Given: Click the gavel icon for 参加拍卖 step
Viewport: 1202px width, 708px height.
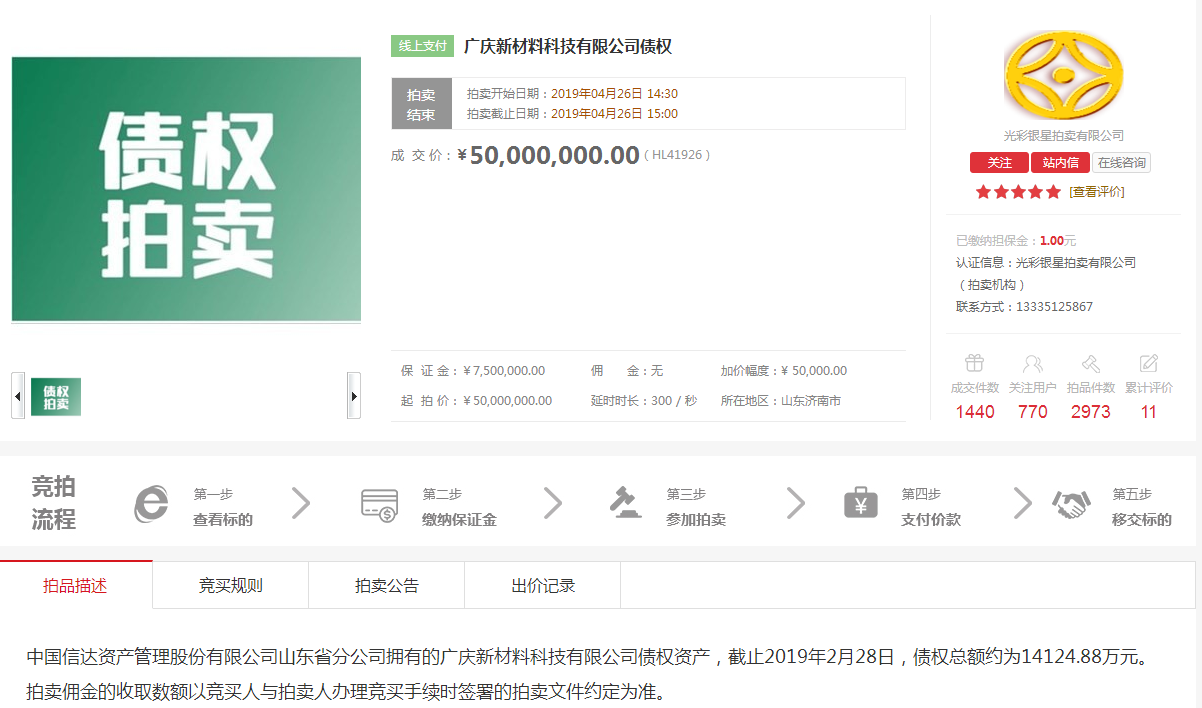Looking at the screenshot, I should coord(625,502).
